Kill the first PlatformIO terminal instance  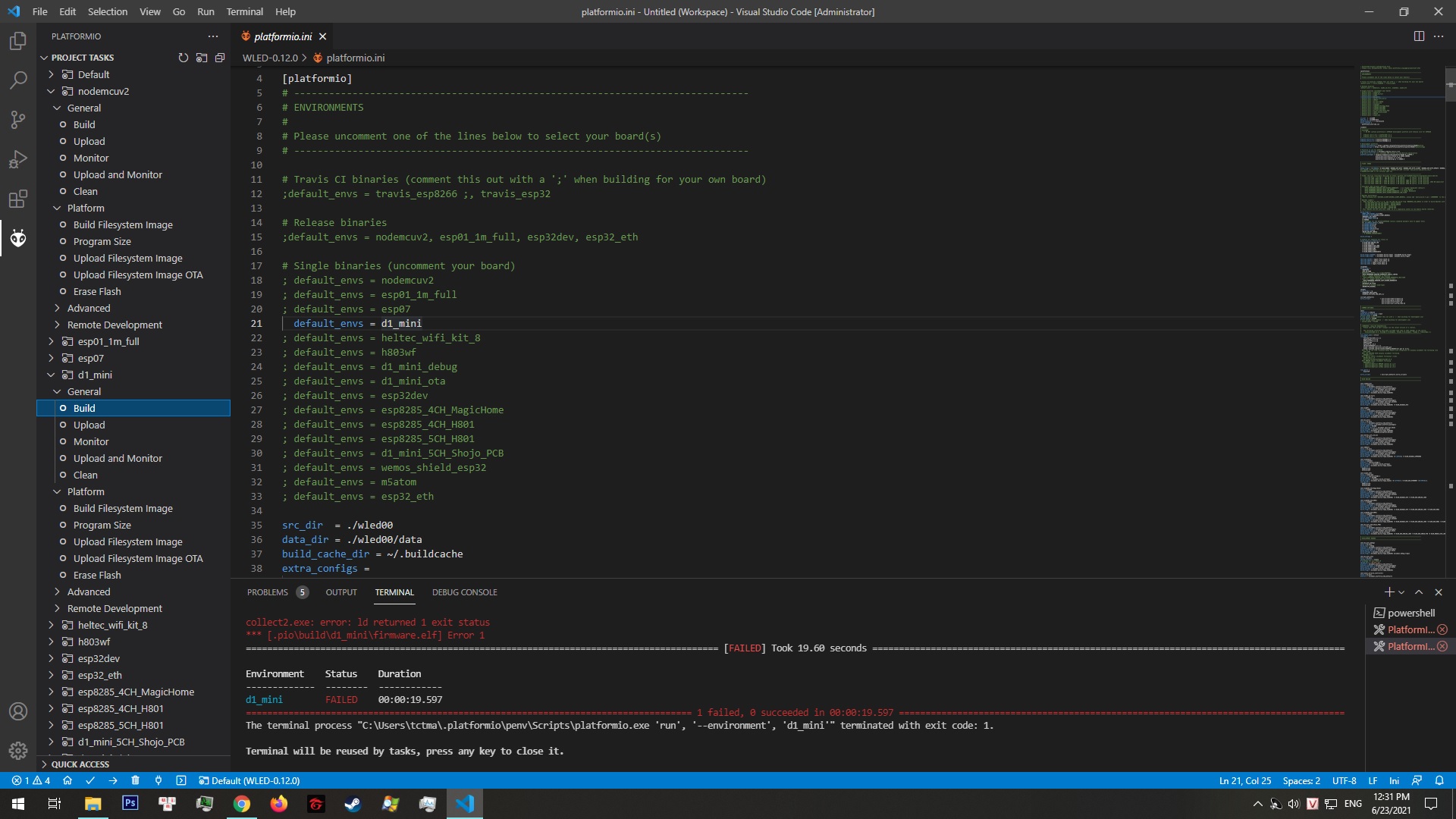(1443, 629)
